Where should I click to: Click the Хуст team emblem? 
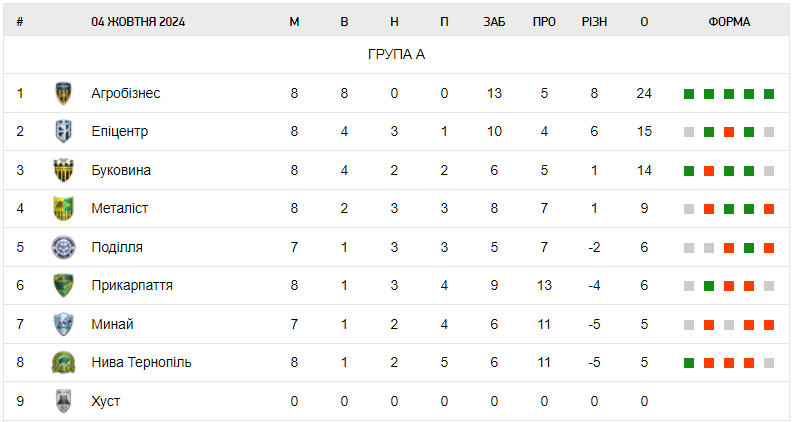point(63,401)
